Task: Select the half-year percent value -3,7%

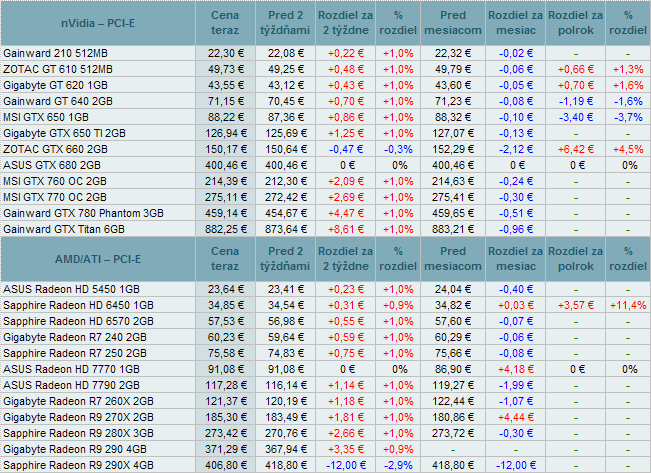Action: [628, 117]
